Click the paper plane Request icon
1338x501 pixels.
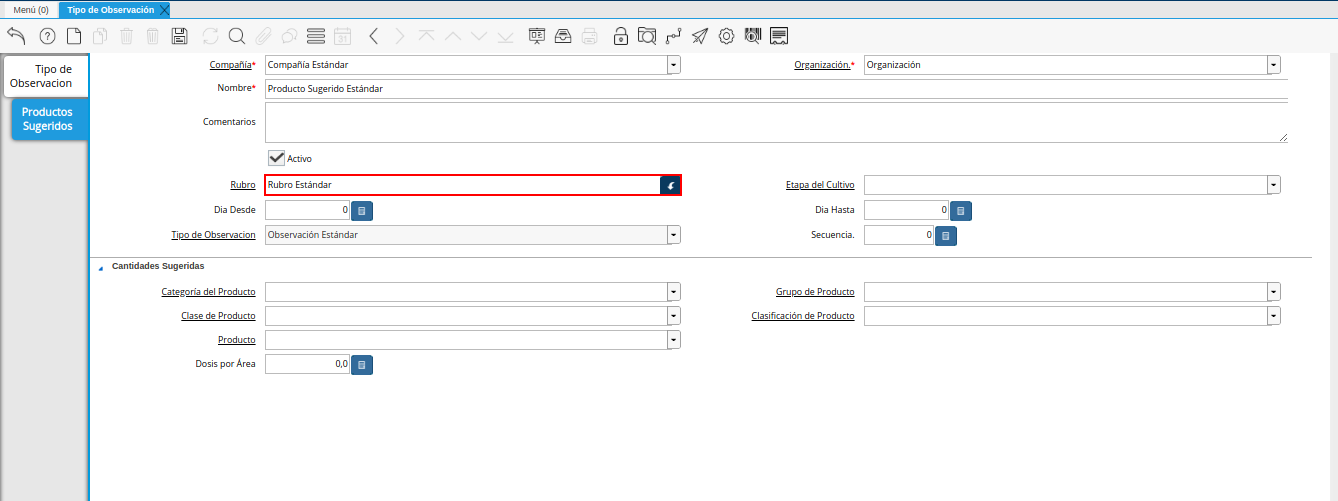(x=700, y=36)
